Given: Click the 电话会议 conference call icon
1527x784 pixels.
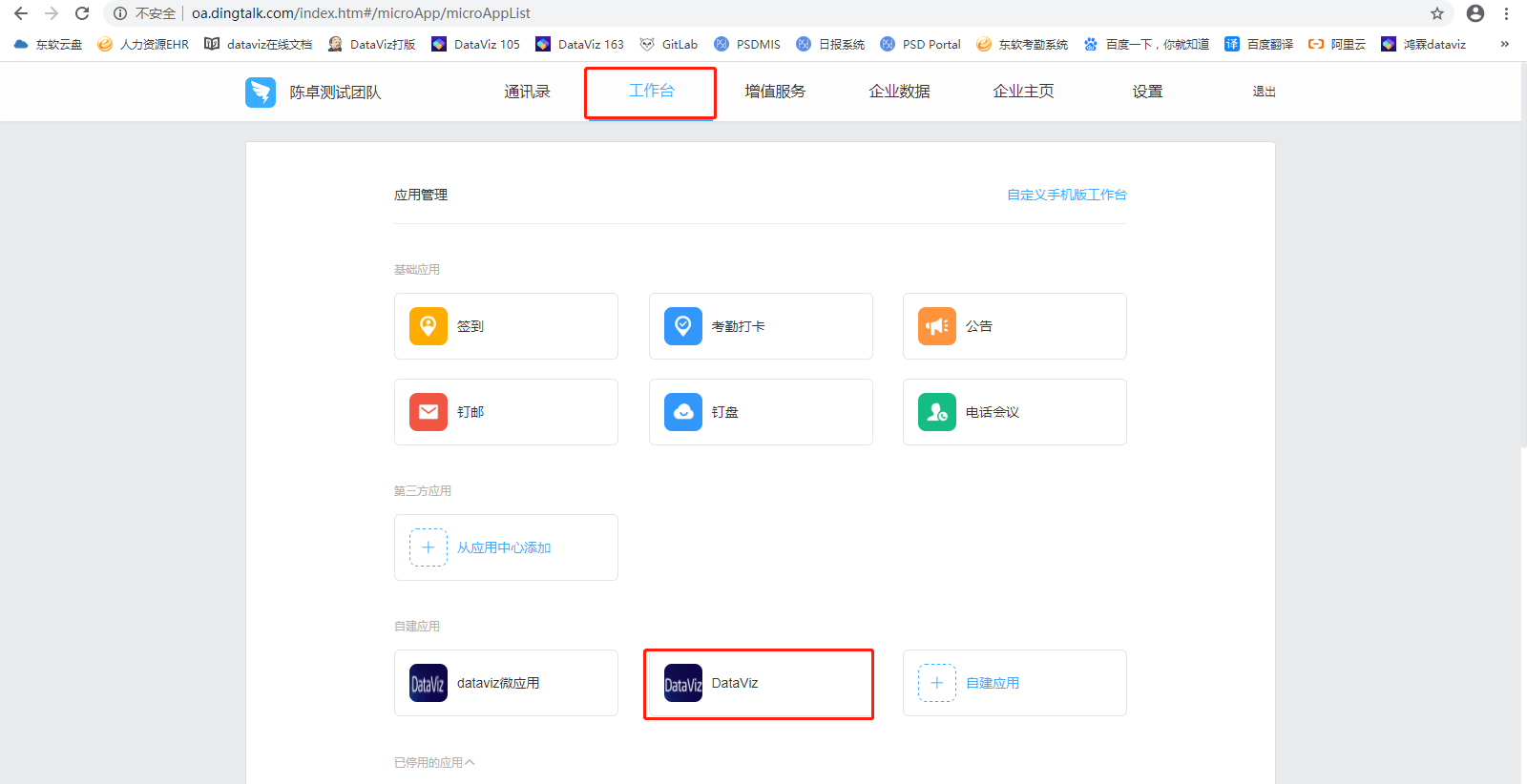Looking at the screenshot, I should (937, 412).
